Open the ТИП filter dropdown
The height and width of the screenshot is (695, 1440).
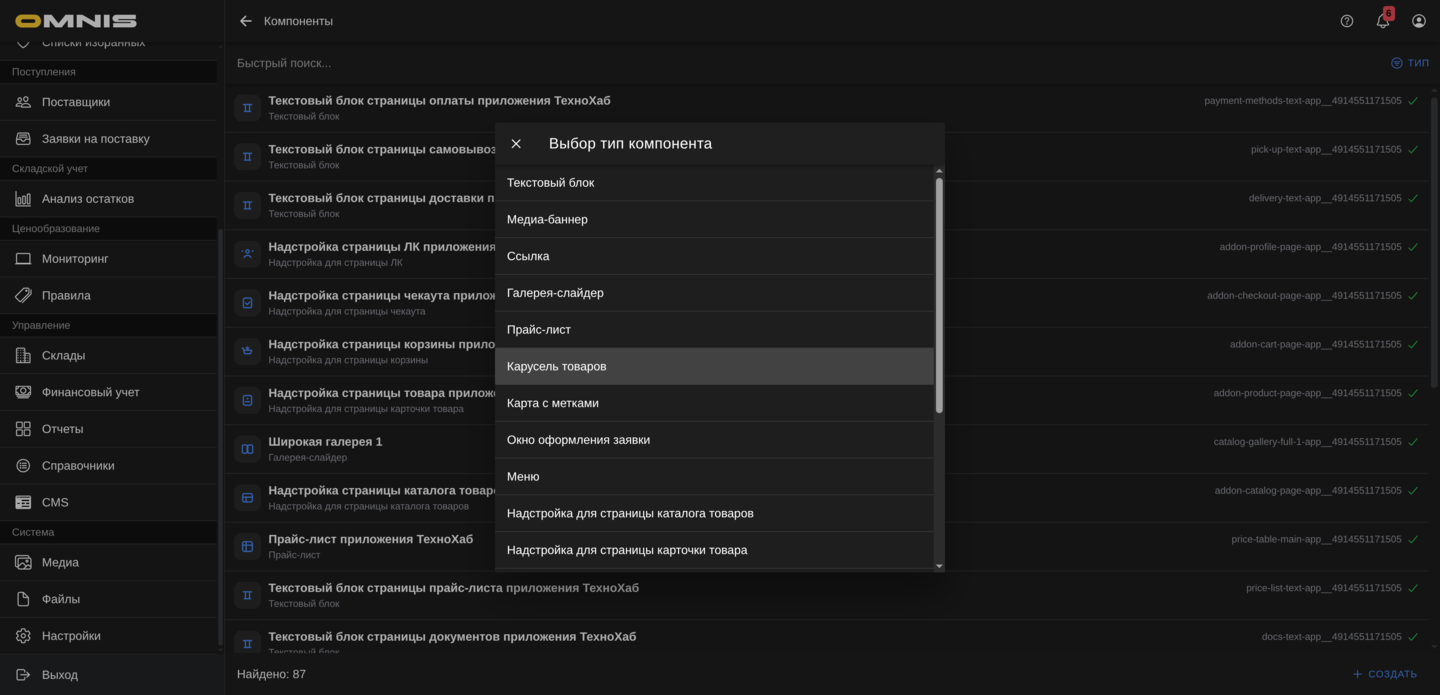[x=1411, y=62]
